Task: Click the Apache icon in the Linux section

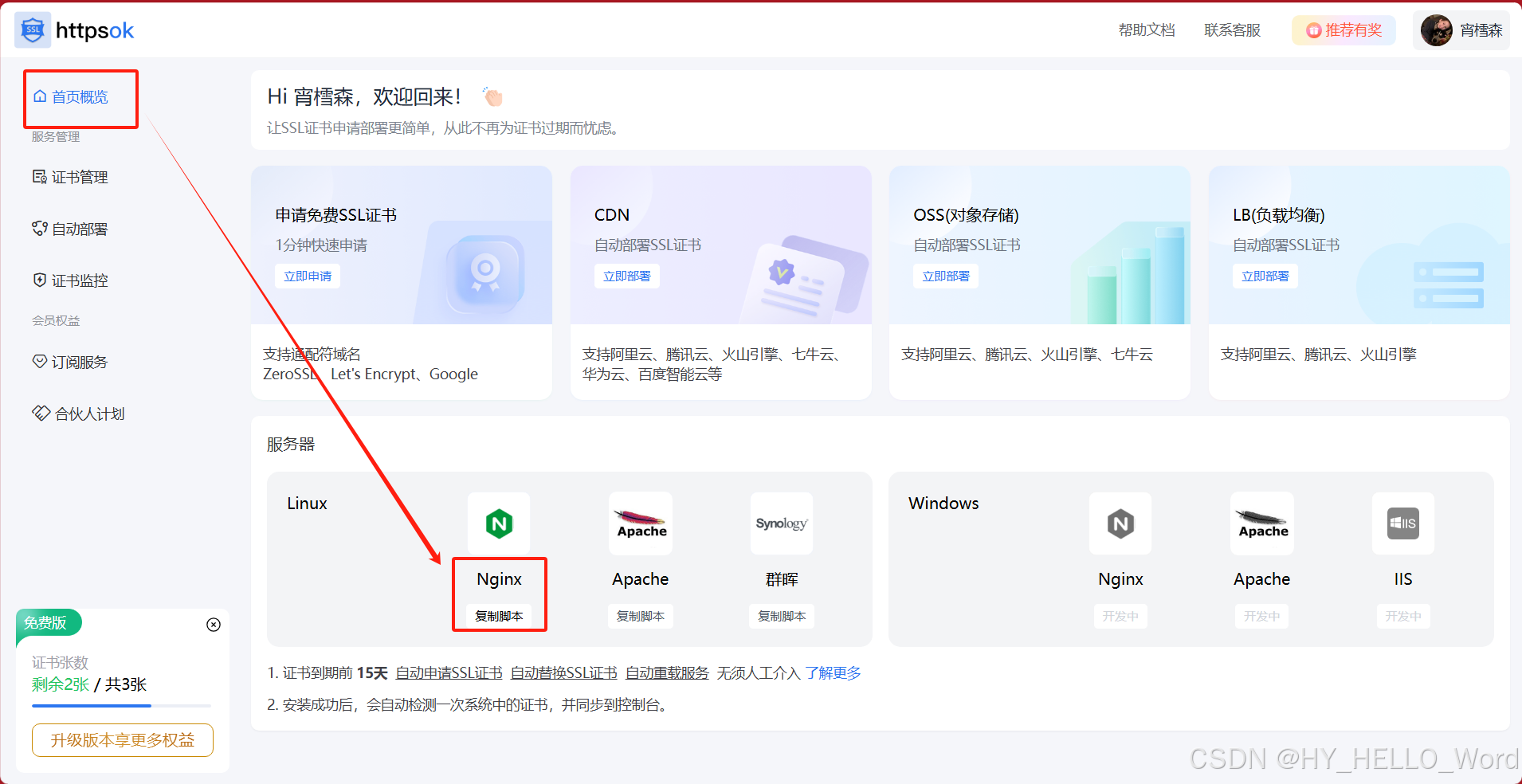Action: tap(640, 523)
